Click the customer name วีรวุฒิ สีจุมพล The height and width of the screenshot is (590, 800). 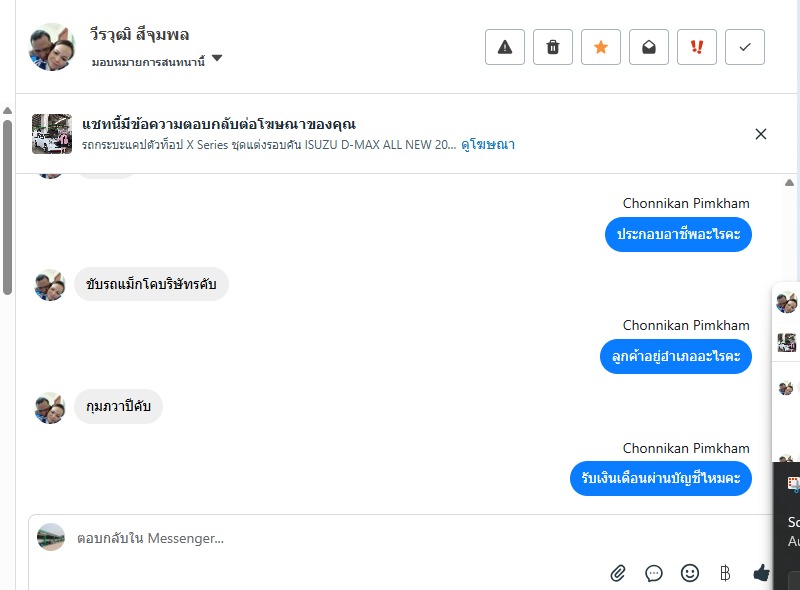click(140, 35)
